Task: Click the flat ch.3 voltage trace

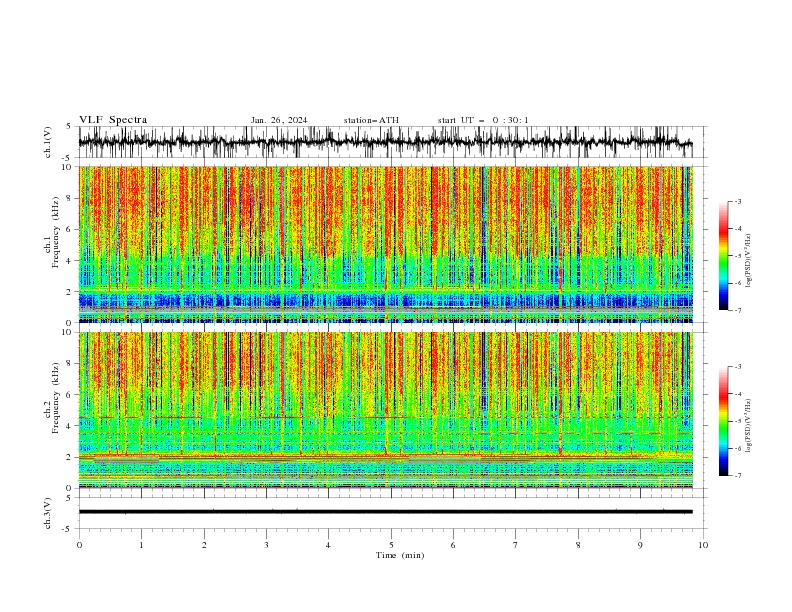Action: tap(385, 512)
